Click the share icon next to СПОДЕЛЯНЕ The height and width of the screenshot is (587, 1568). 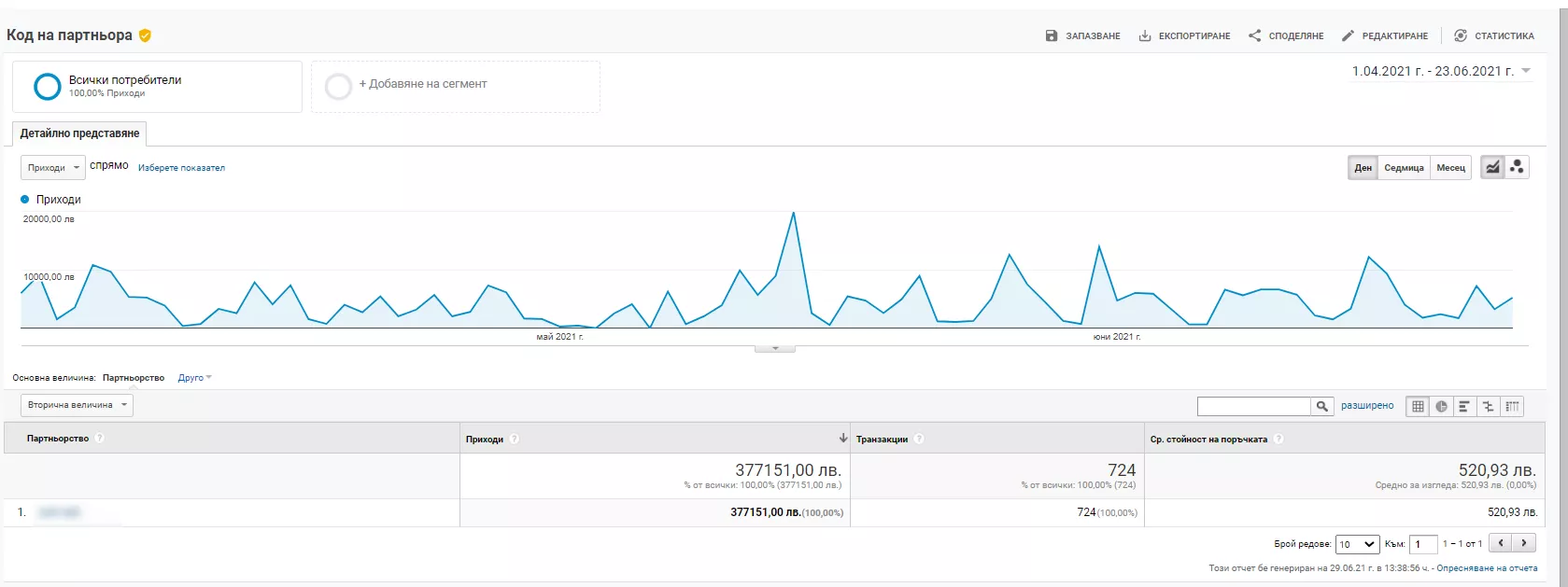click(1255, 35)
